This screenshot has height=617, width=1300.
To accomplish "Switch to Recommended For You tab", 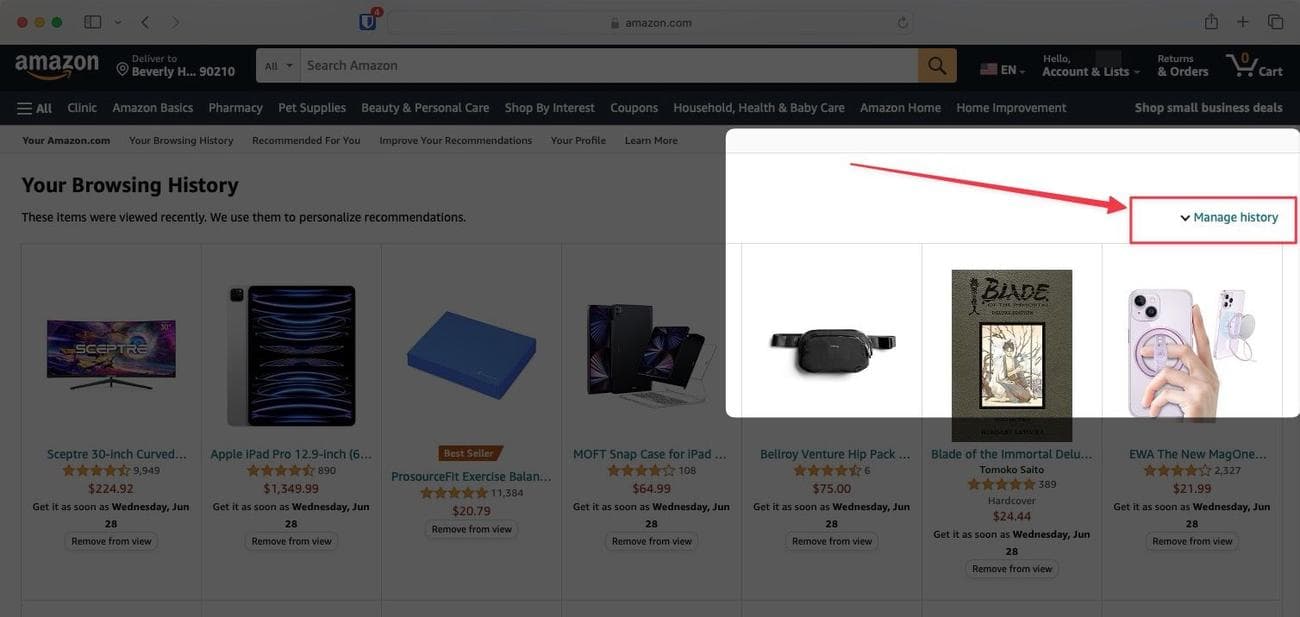I will tap(306, 140).
